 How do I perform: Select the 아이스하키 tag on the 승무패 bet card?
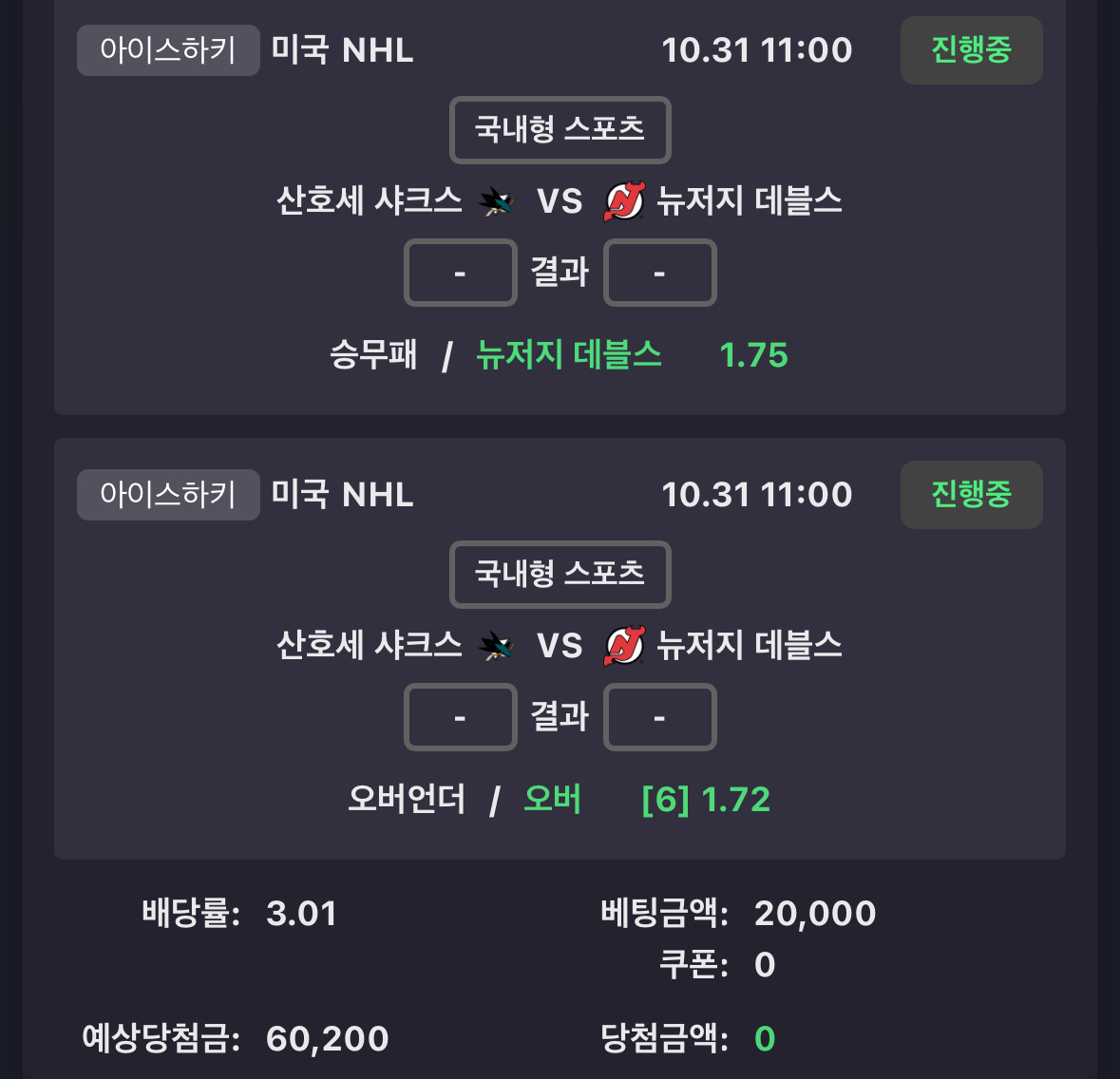click(x=168, y=50)
